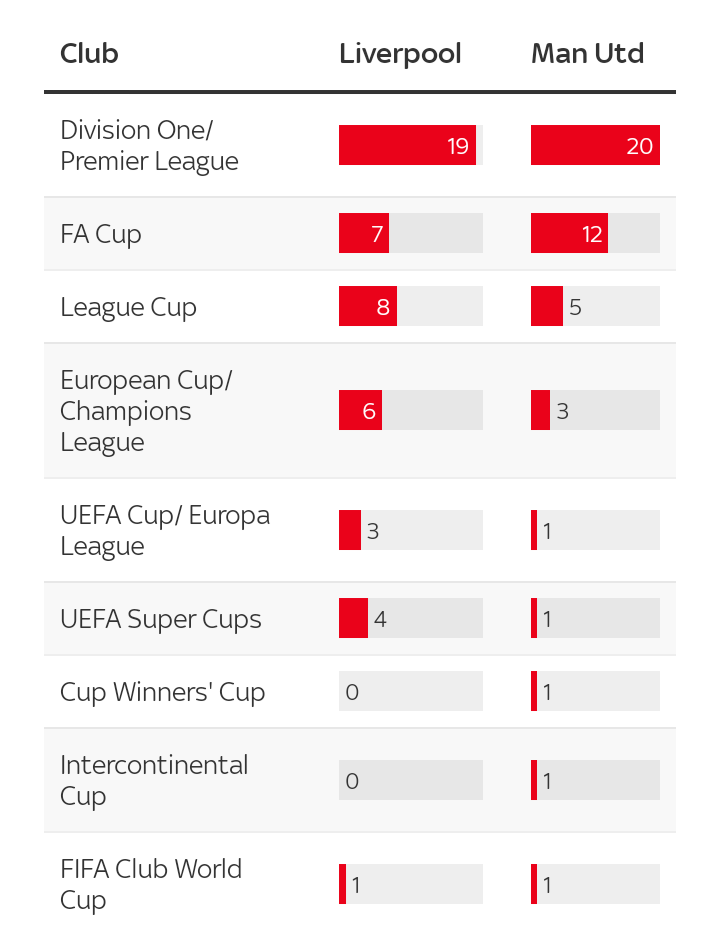
Task: Click Man Utd's 20 league titles bar
Action: [594, 145]
